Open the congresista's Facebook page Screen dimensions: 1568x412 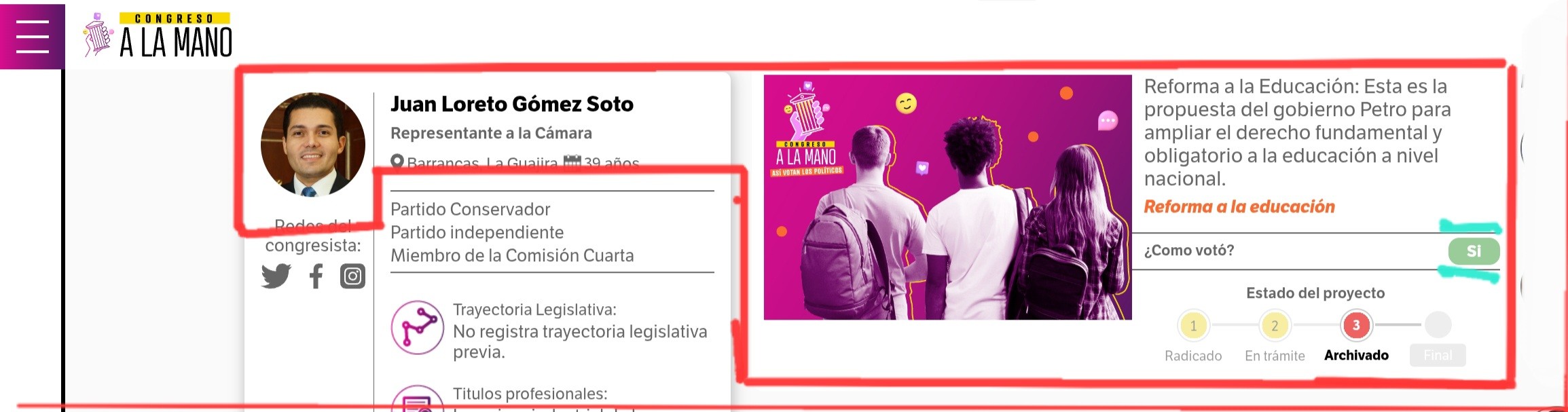pyautogui.click(x=316, y=276)
